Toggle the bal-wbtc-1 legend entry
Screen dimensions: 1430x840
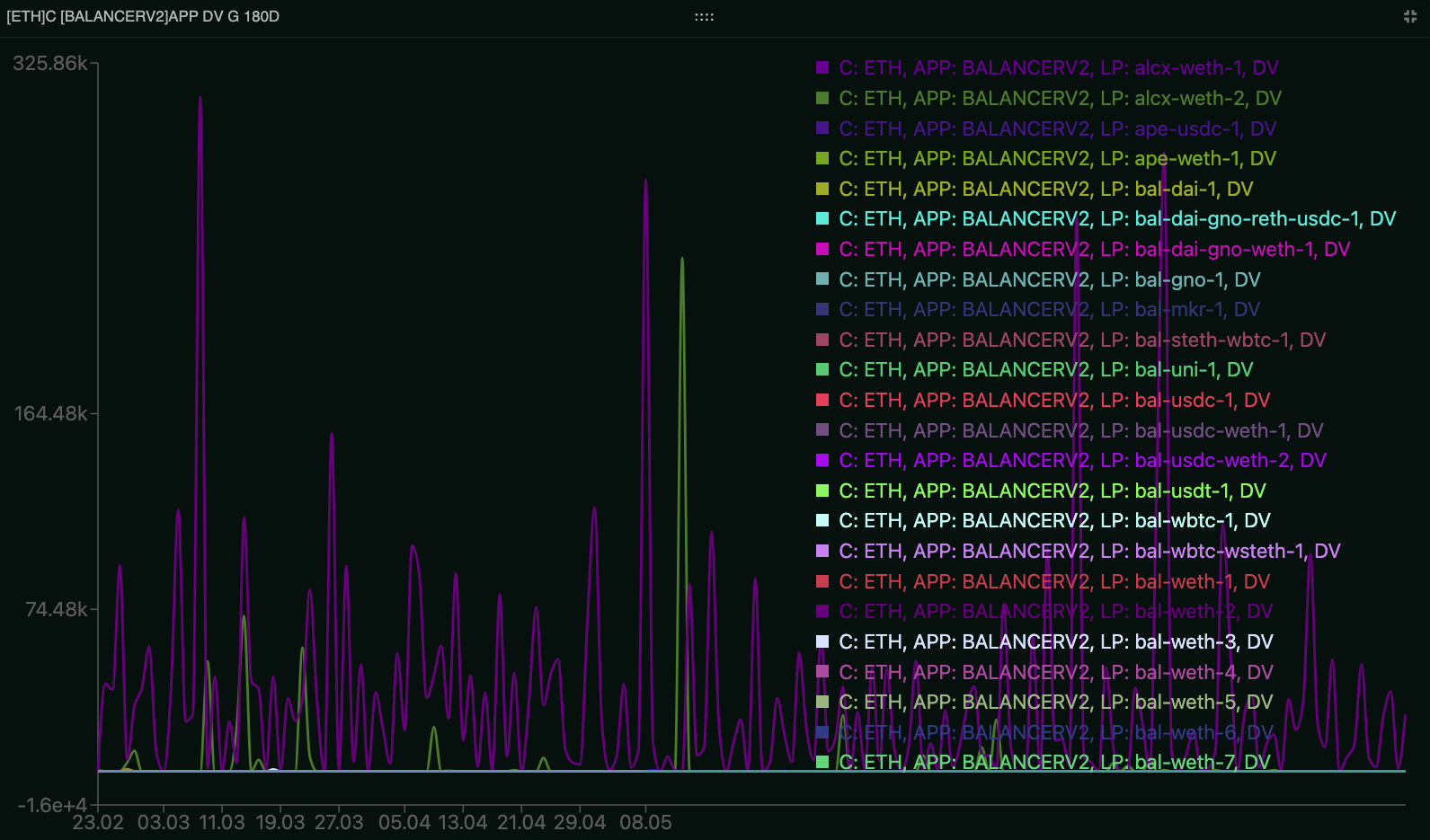[1053, 521]
